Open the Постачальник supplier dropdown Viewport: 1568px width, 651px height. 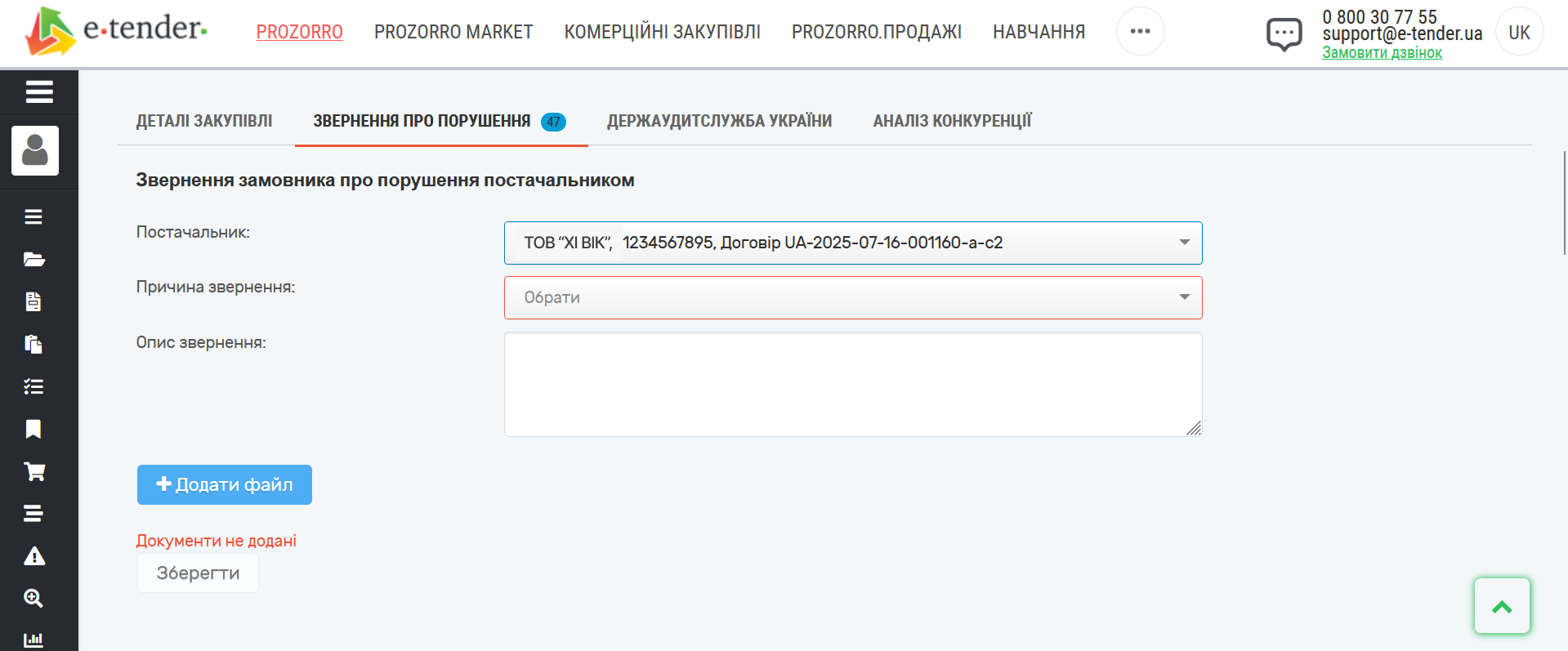(x=852, y=243)
